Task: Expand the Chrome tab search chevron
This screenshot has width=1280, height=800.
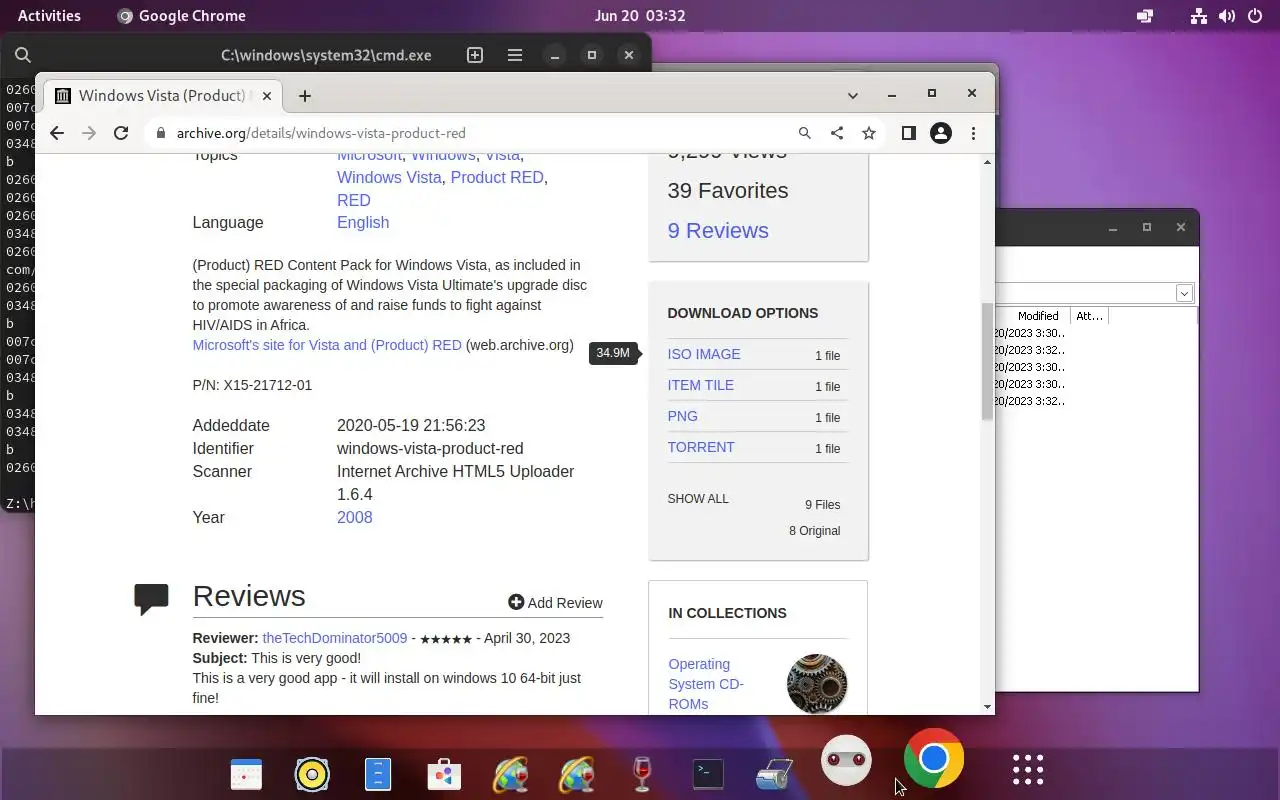Action: (x=853, y=96)
